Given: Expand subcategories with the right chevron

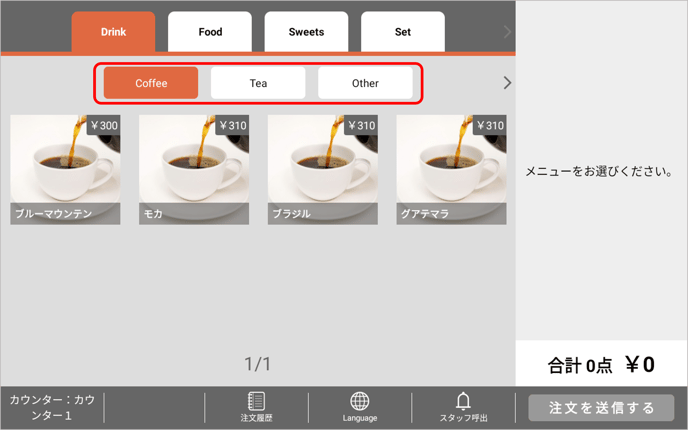Looking at the screenshot, I should click(507, 83).
